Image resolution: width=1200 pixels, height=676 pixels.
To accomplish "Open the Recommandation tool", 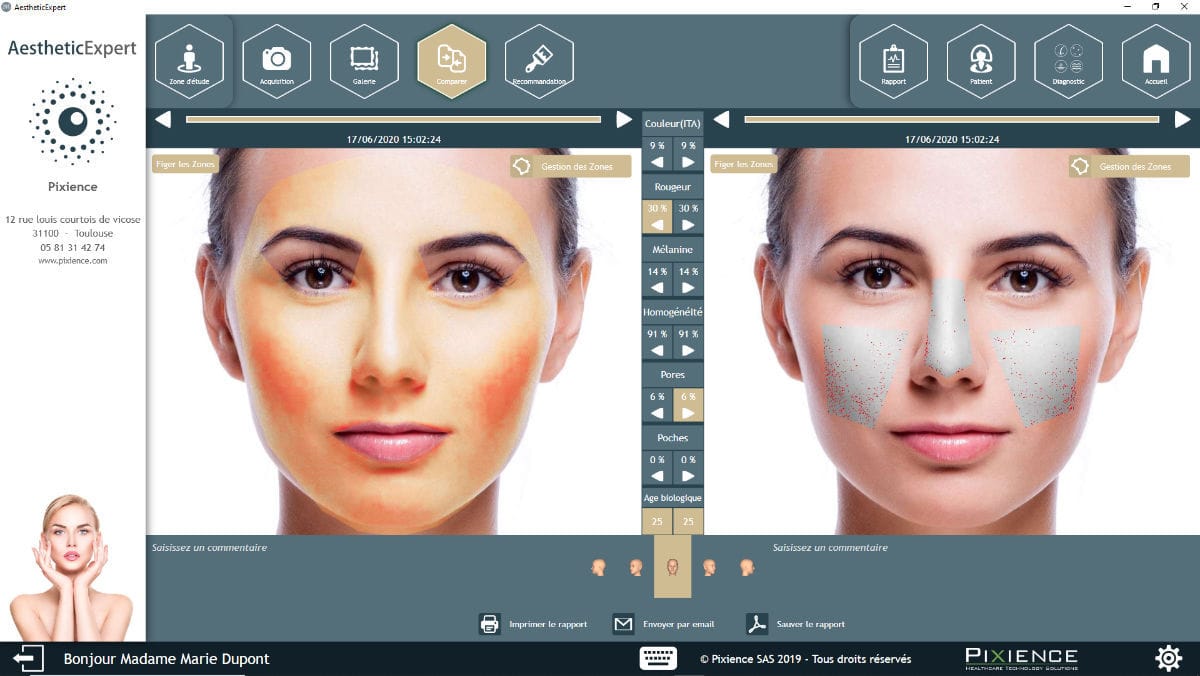I will [538, 60].
